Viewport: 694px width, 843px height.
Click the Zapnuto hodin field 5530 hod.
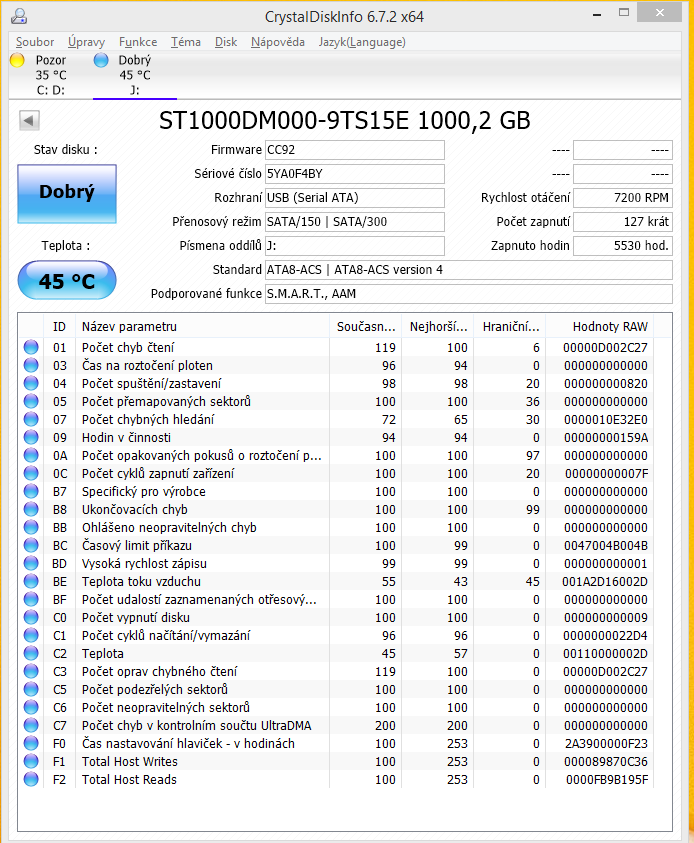tap(623, 246)
